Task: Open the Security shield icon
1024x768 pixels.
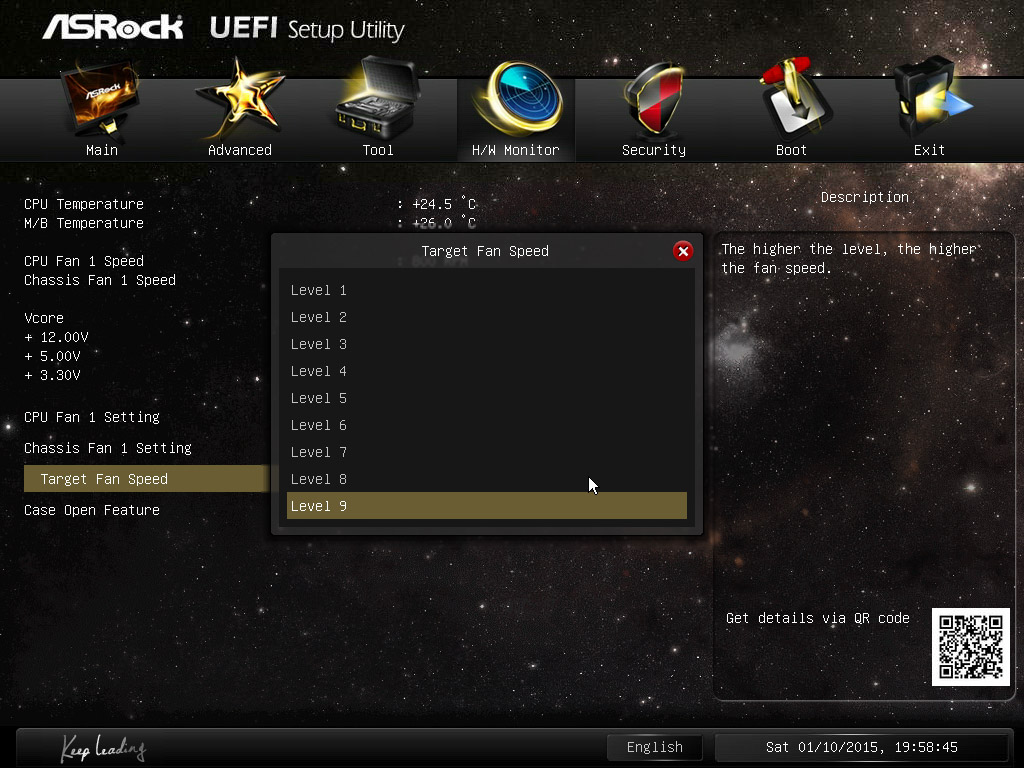Action: (x=654, y=98)
